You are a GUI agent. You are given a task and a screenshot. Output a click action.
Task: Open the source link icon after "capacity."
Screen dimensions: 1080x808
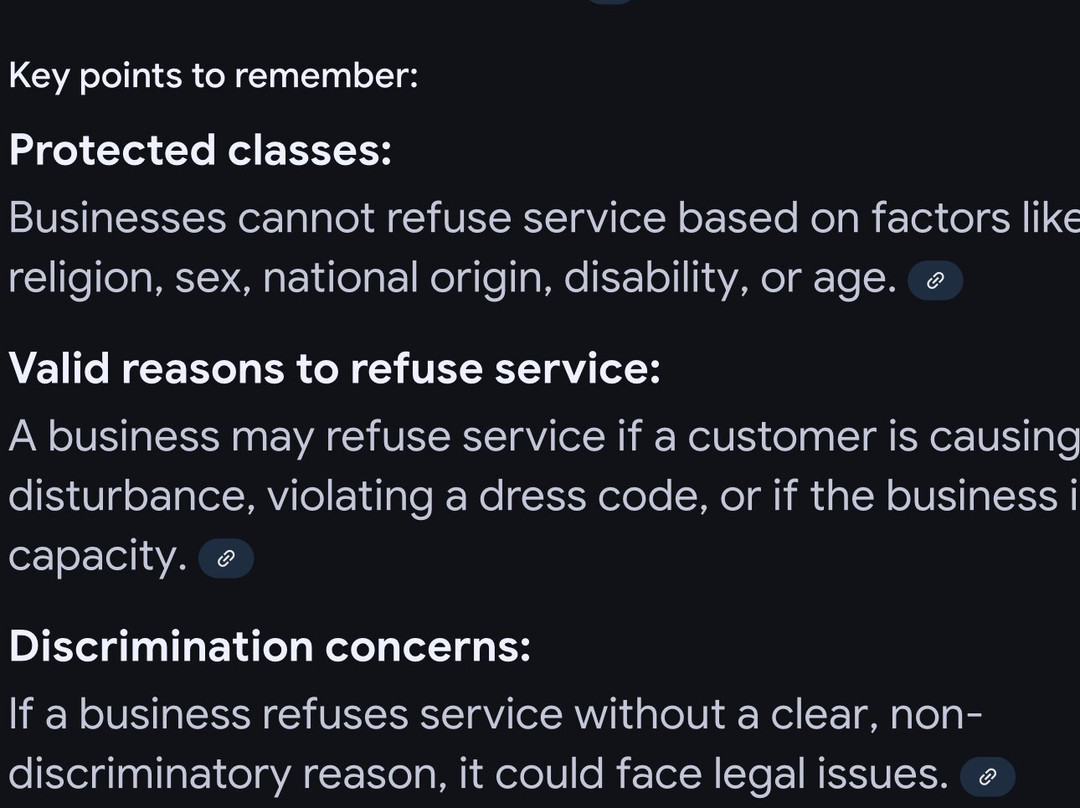coord(226,559)
